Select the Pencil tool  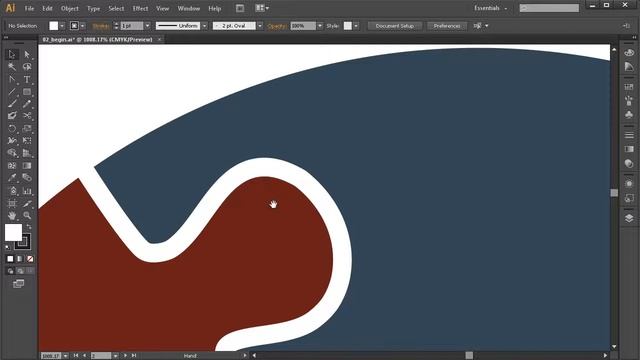tap(27, 104)
